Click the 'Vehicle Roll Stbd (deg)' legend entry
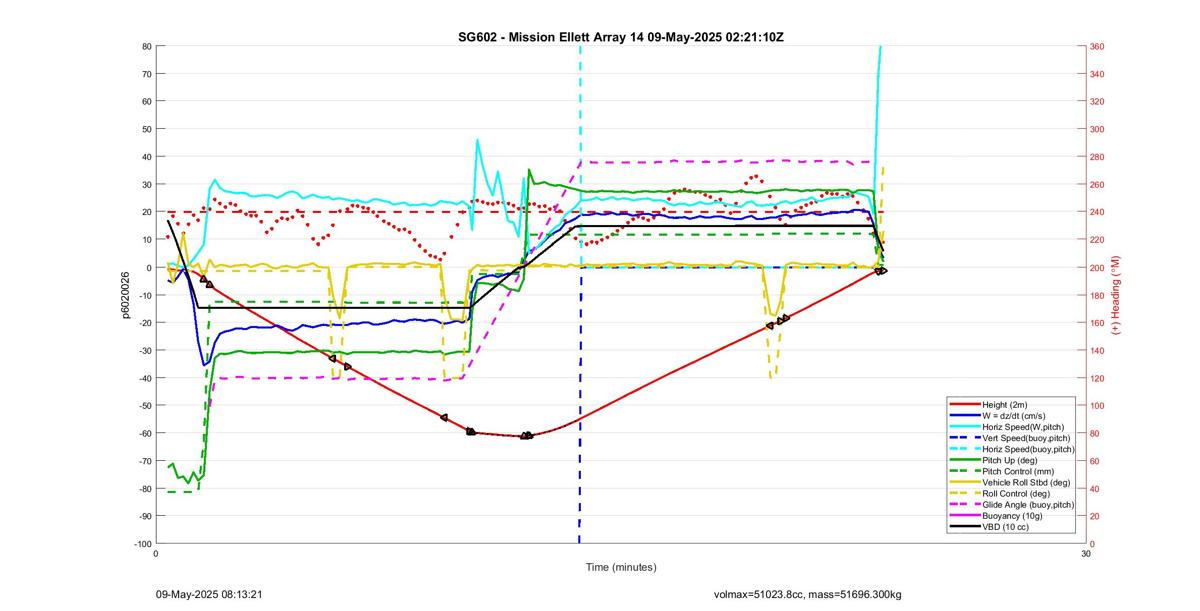This screenshot has width=1200, height=611. pyautogui.click(x=1011, y=483)
